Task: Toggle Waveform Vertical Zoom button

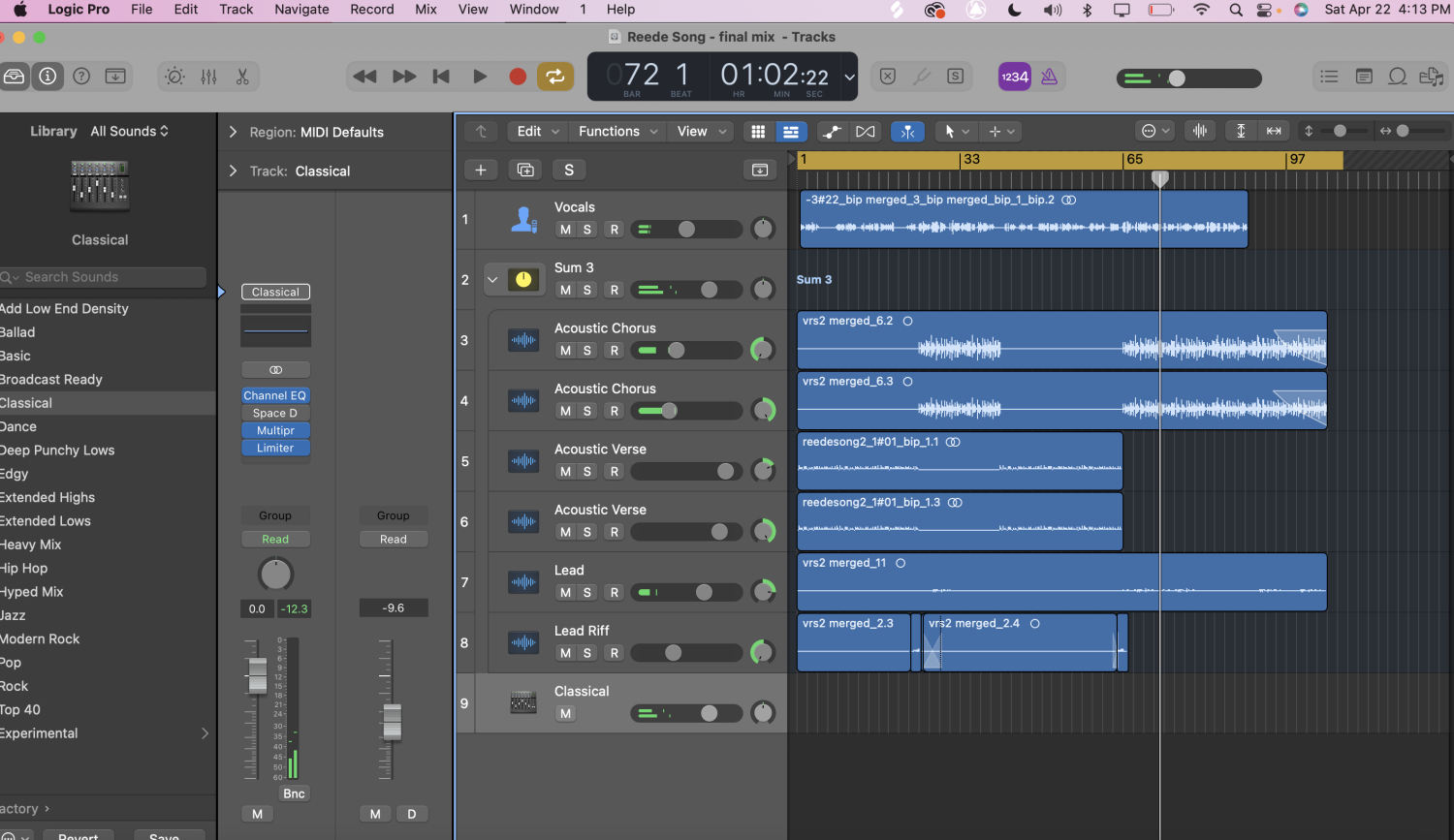Action: (1200, 131)
